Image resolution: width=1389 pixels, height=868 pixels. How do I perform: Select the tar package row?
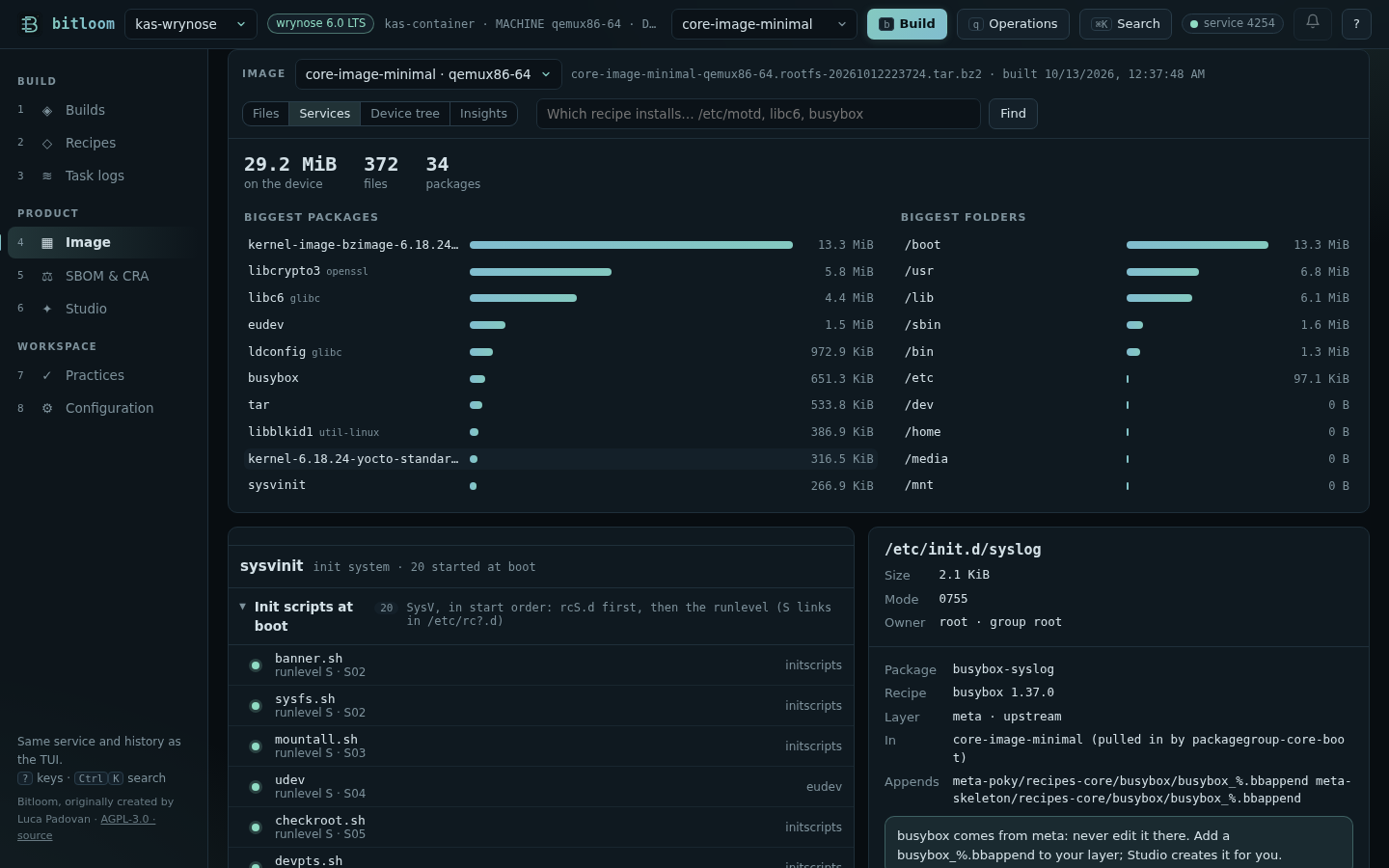560,405
